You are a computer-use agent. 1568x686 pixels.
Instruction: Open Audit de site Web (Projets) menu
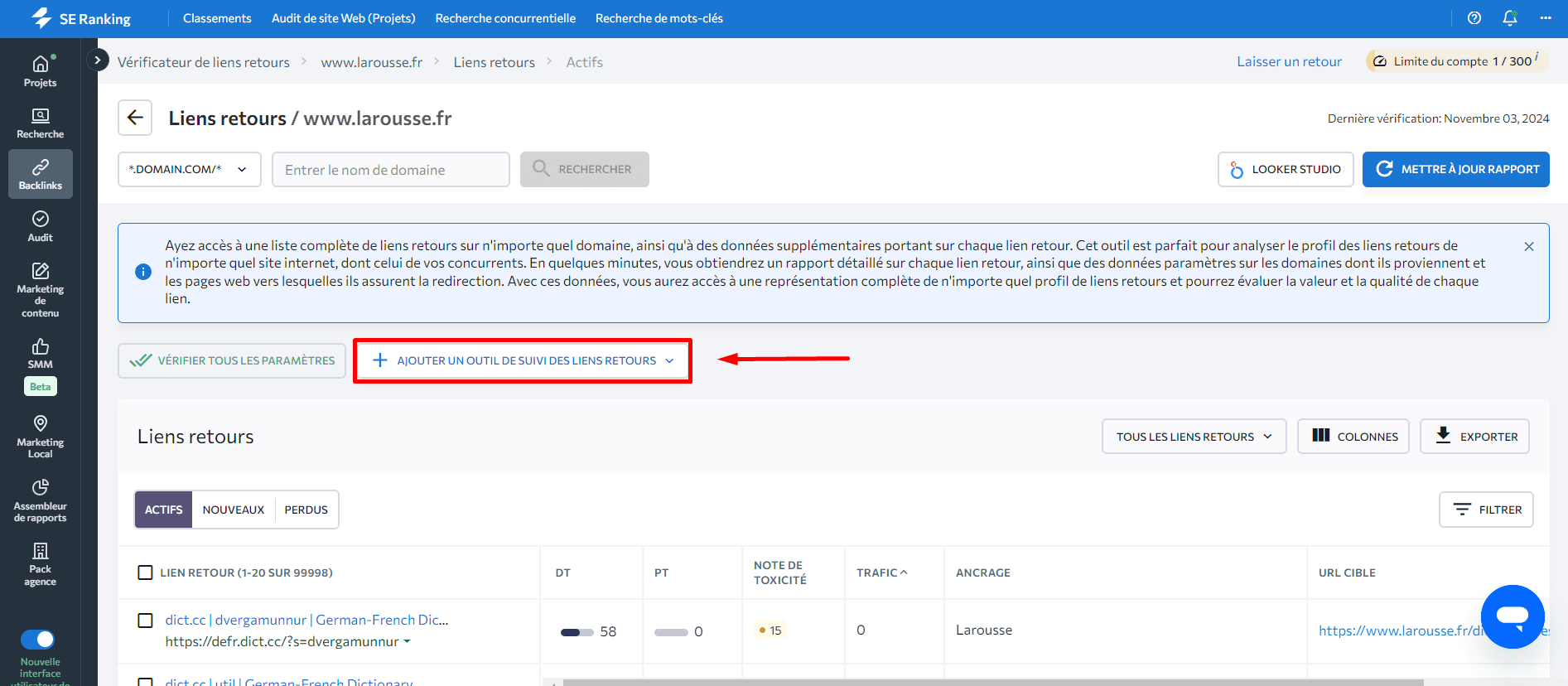click(344, 18)
